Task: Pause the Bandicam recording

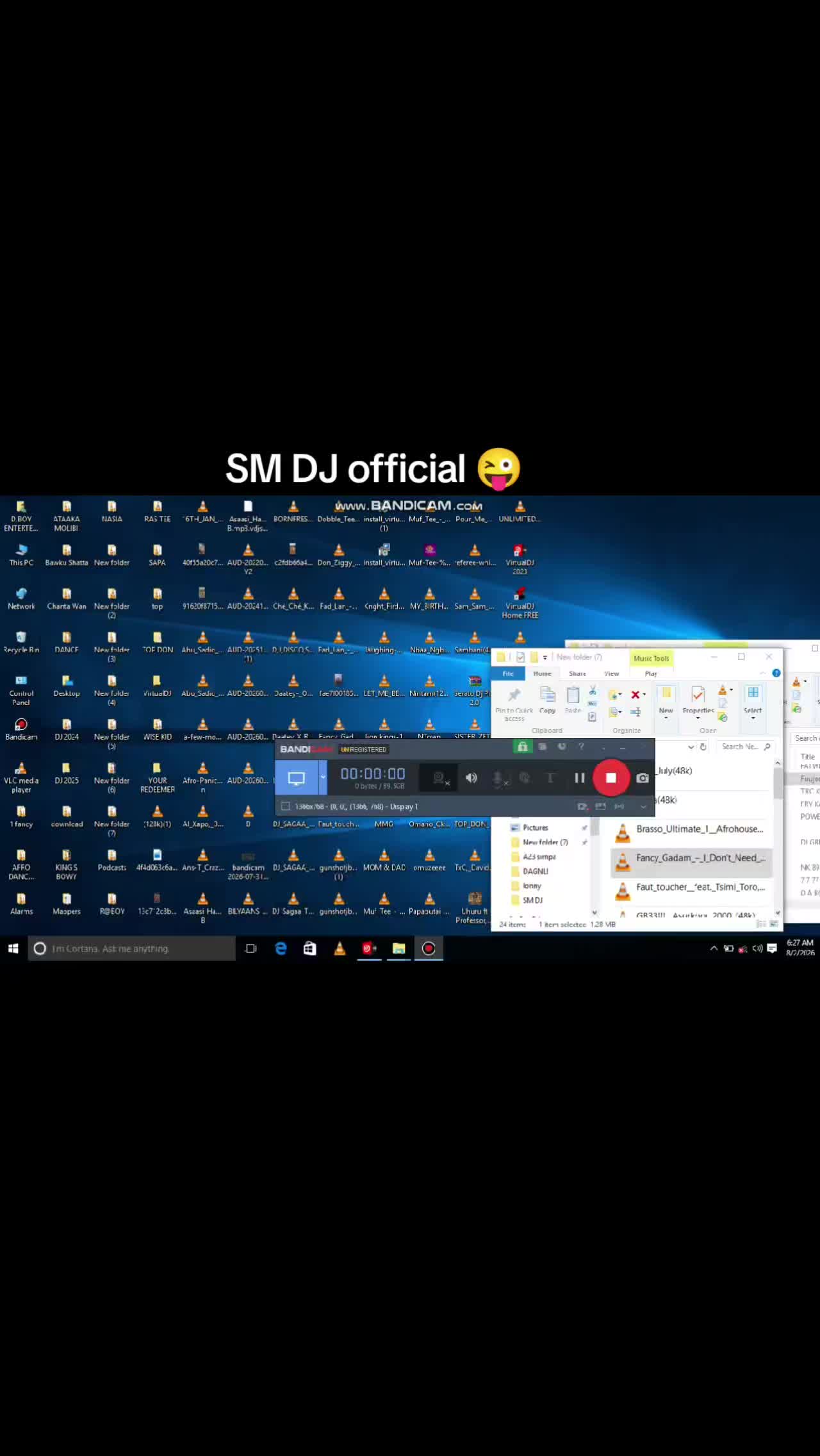Action: (x=579, y=778)
